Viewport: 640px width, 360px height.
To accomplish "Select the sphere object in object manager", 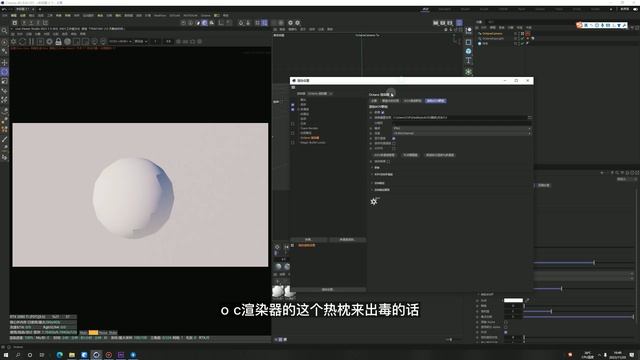I will point(485,43).
